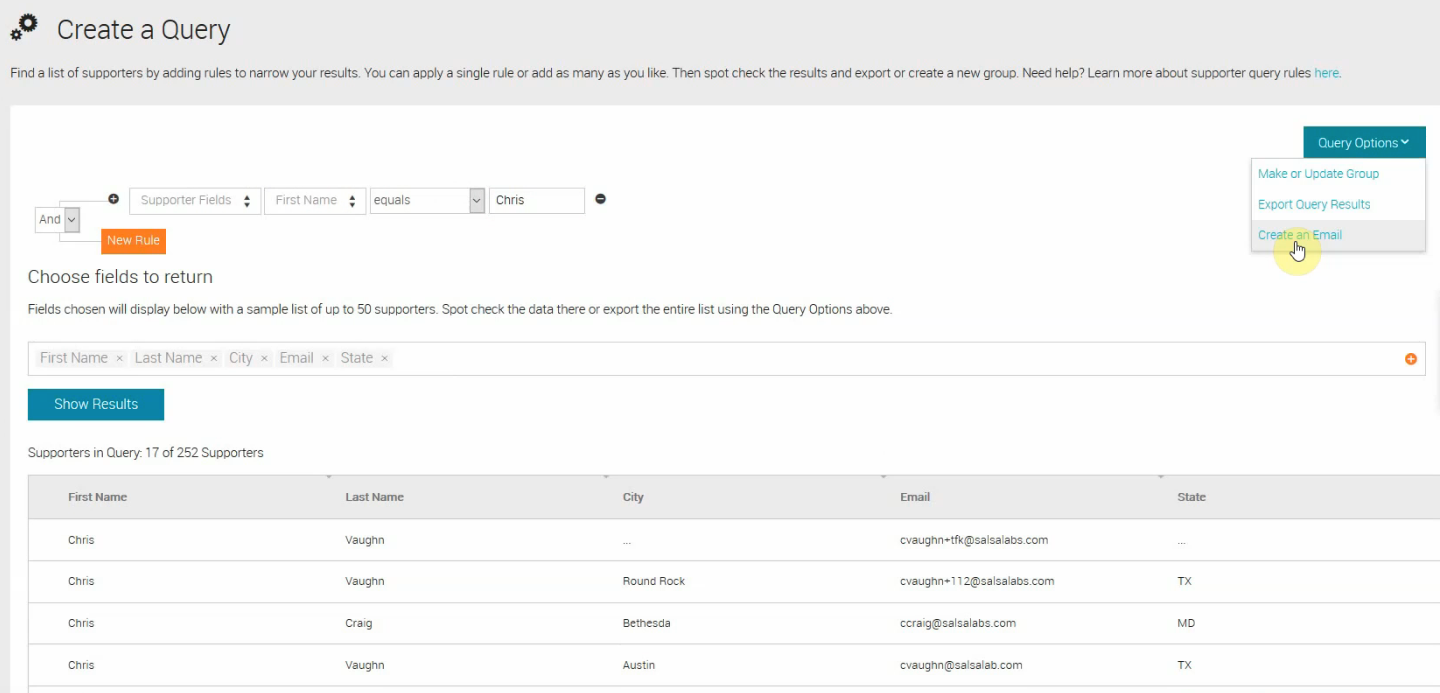Screen dimensions: 1440x693
Task: Click the gears icon beside Create a Query
Action: 24,27
